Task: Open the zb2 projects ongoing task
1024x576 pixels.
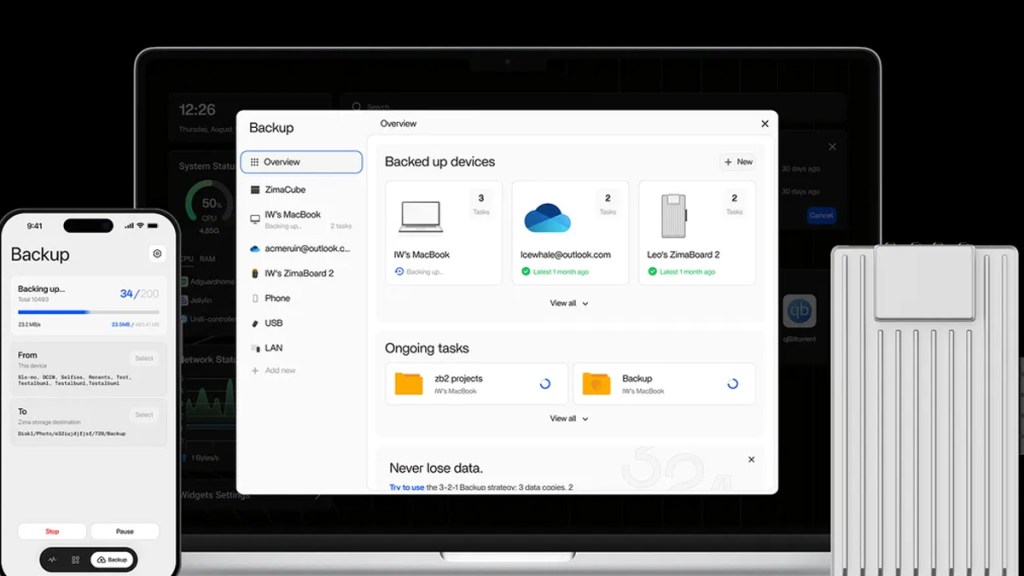Action: [x=477, y=384]
